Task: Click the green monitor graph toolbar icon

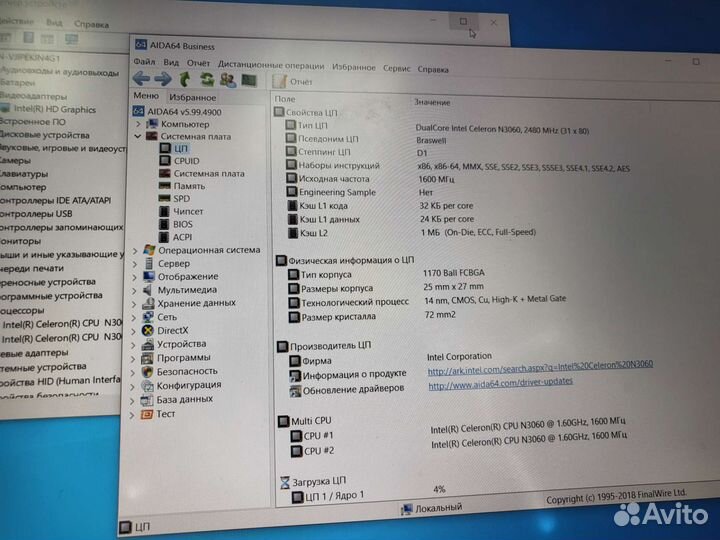Action: [x=249, y=80]
